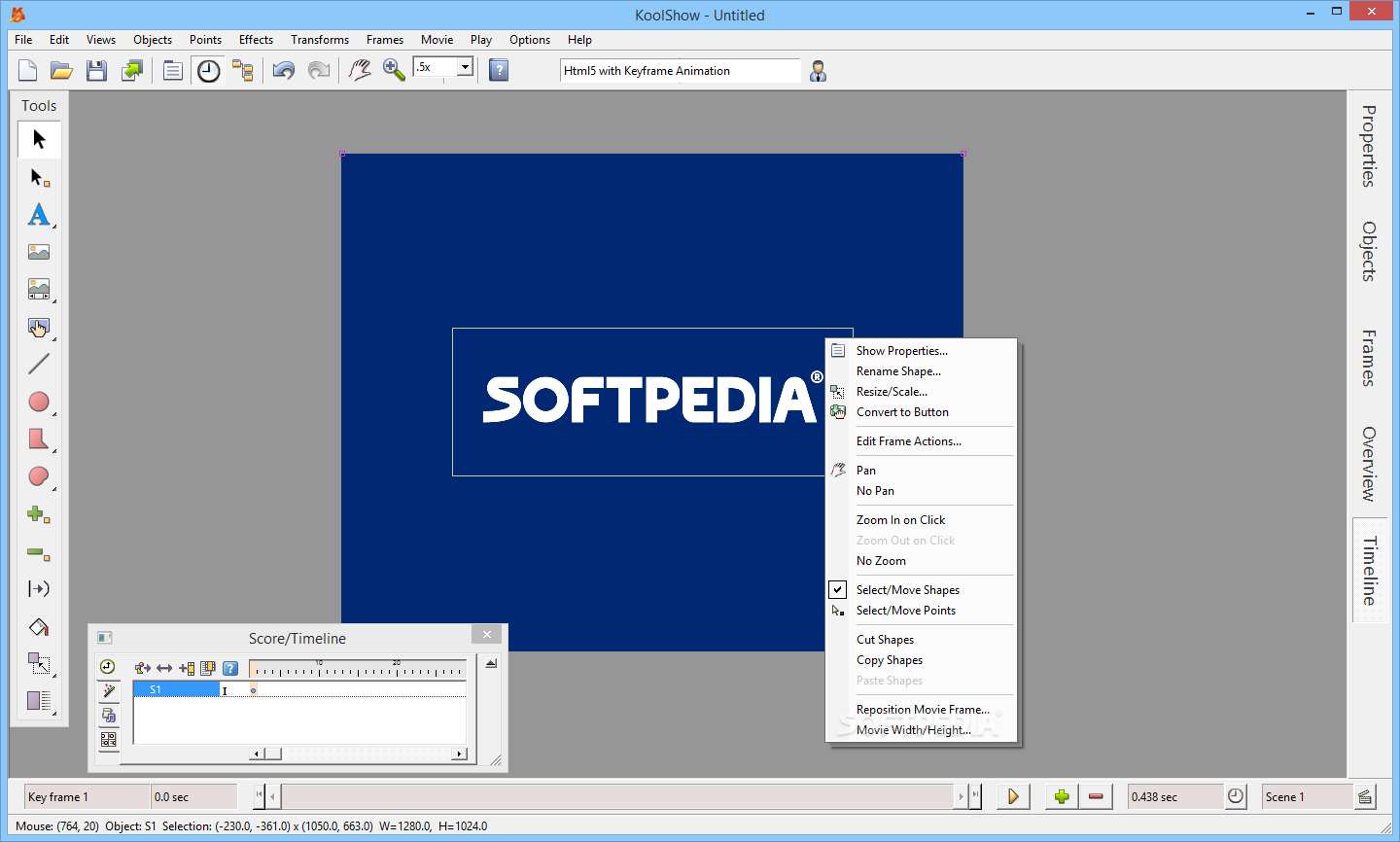Click the blue help book icon in the toolbar
This screenshot has width=1400, height=842.
click(x=499, y=70)
